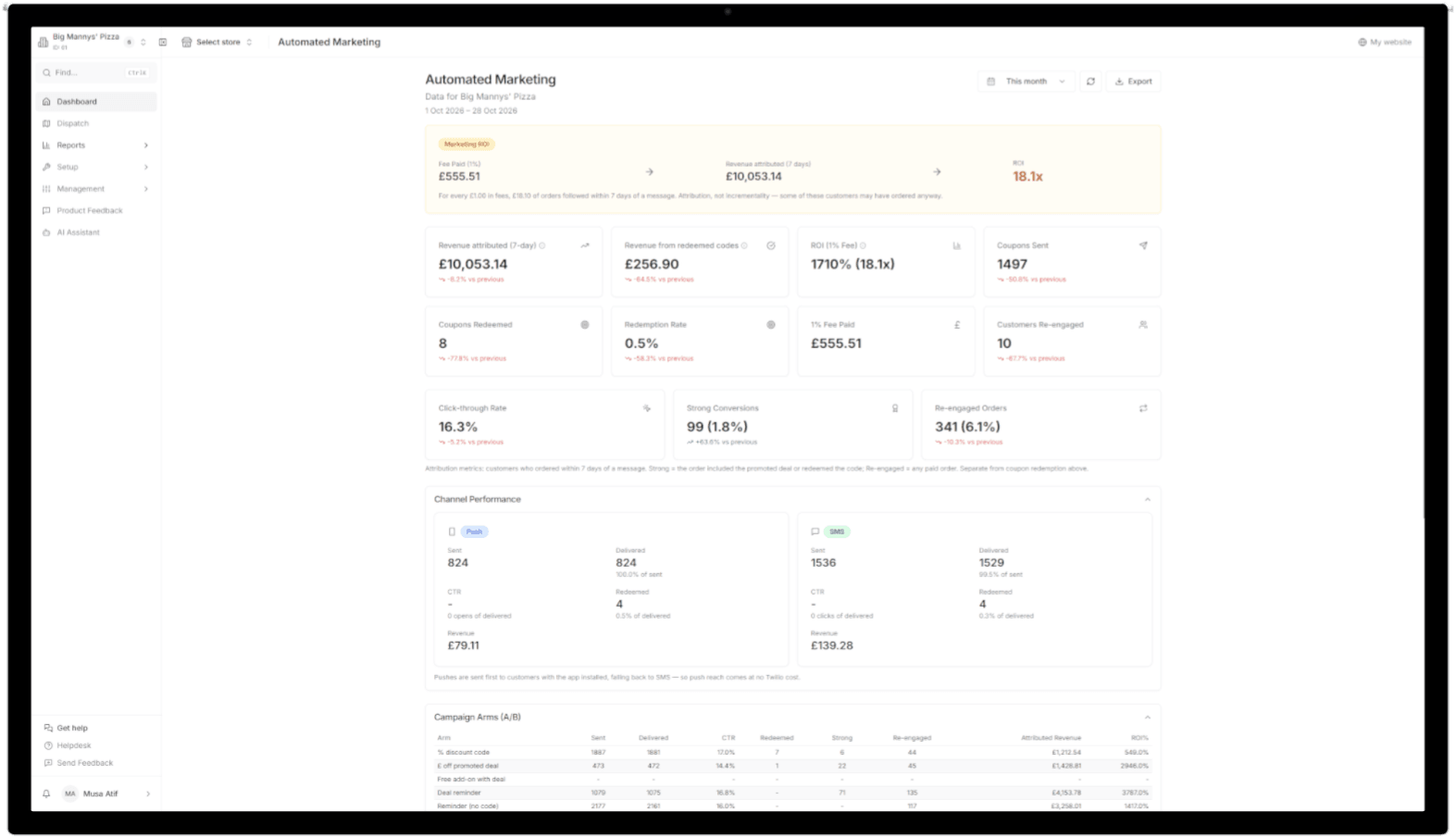Viewport: 1456px width, 838px height.
Task: Open Product Feedback page
Action: (x=96, y=210)
